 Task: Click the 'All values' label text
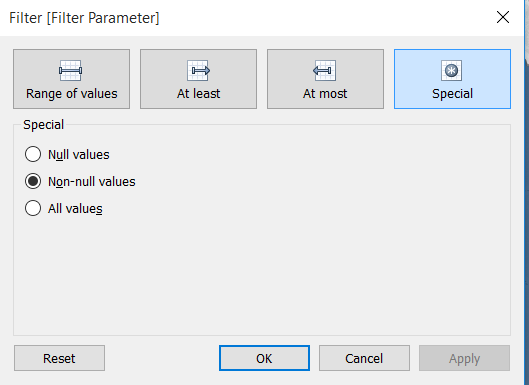(75, 209)
